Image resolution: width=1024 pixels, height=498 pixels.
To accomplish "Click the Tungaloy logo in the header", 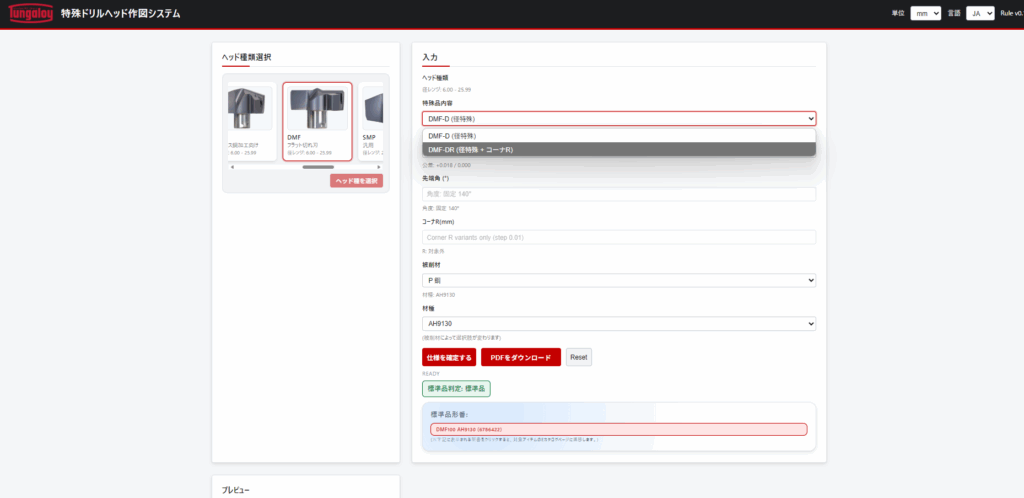I will coord(28,14).
